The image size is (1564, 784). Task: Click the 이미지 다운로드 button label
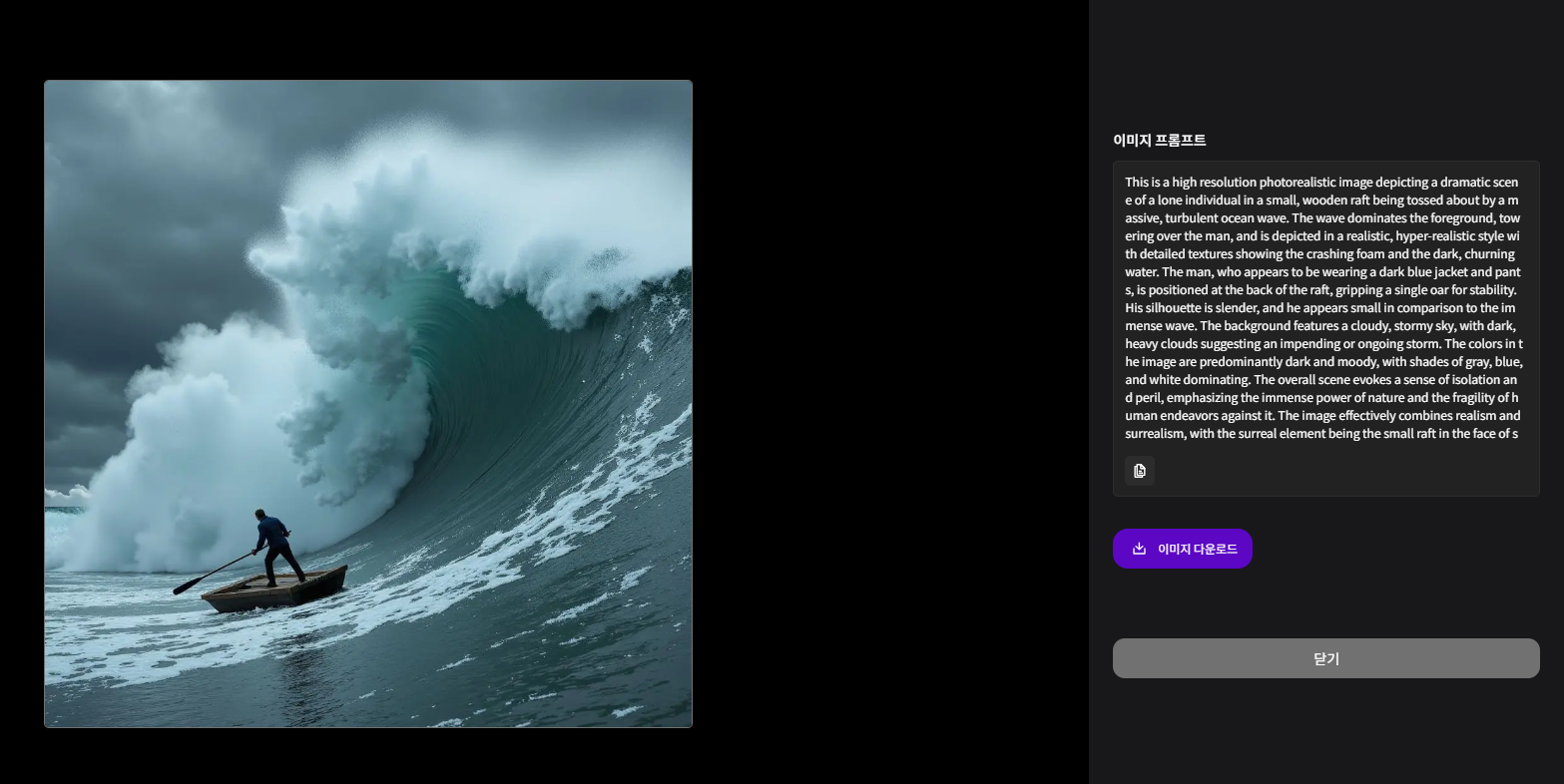[1198, 549]
